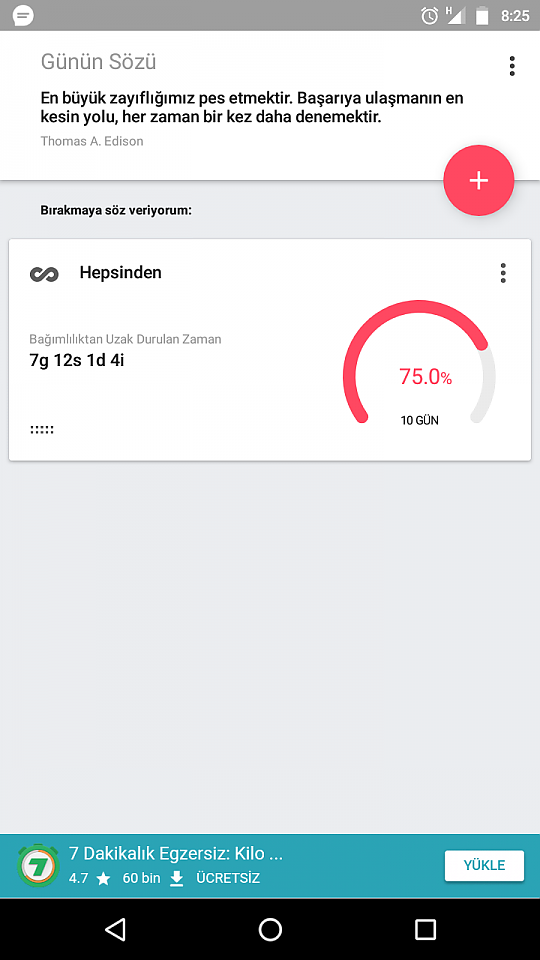Open the Günün Sözü overflow menu
The height and width of the screenshot is (960, 540).
coord(512,66)
